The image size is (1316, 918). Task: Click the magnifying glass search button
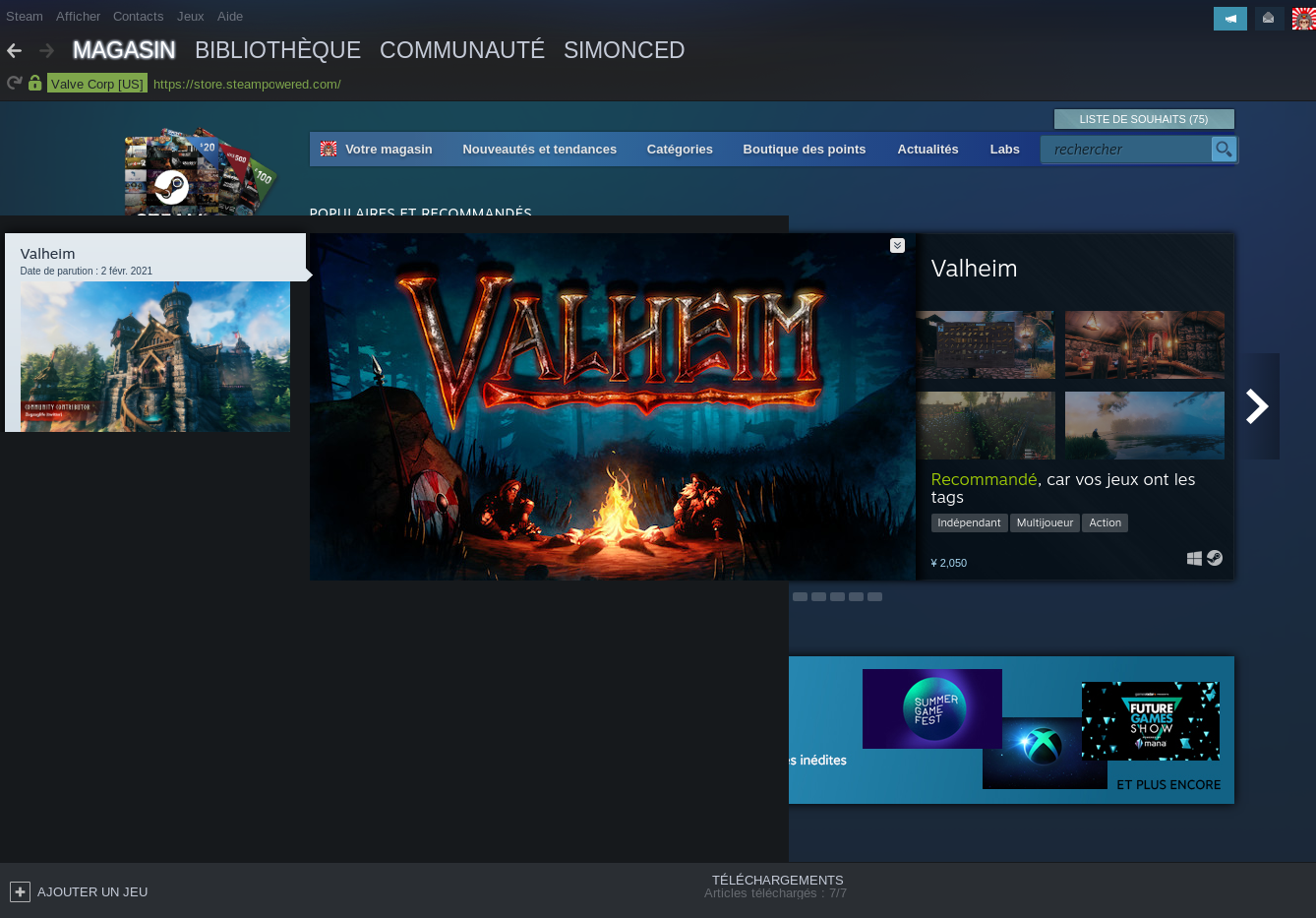1224,149
